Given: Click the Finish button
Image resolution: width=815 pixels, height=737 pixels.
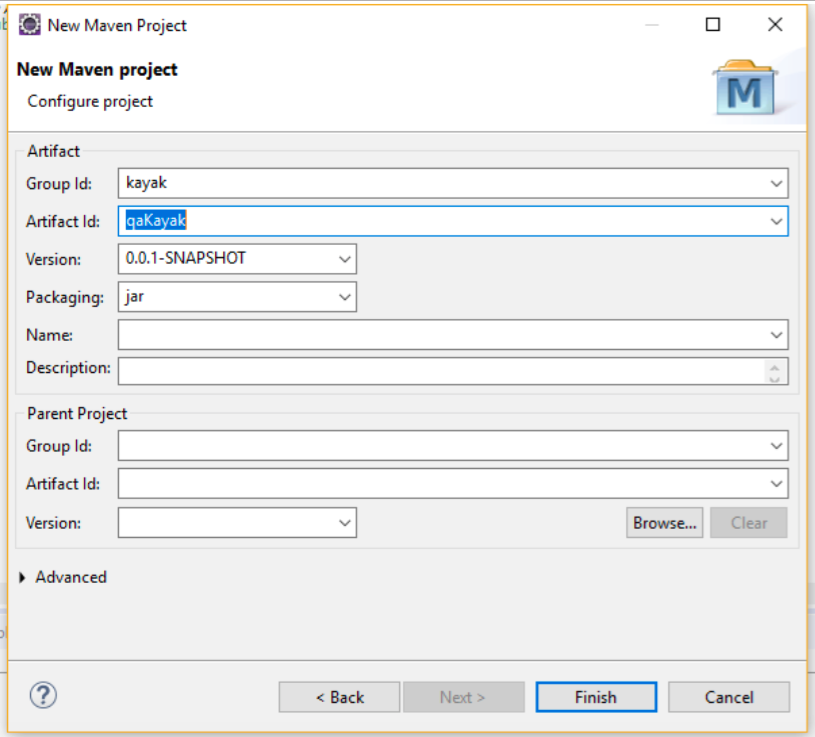Looking at the screenshot, I should click(596, 697).
